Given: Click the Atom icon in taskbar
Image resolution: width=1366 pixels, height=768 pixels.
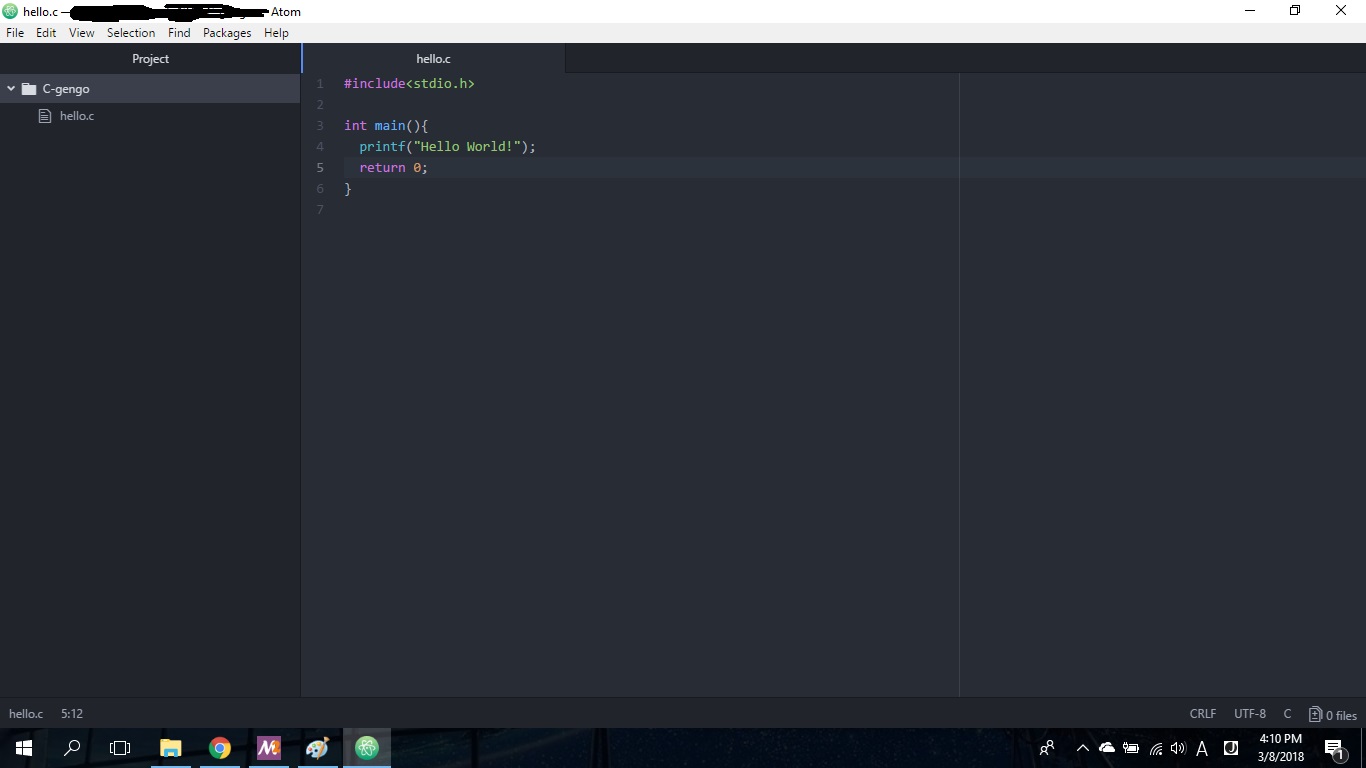Looking at the screenshot, I should 367,748.
